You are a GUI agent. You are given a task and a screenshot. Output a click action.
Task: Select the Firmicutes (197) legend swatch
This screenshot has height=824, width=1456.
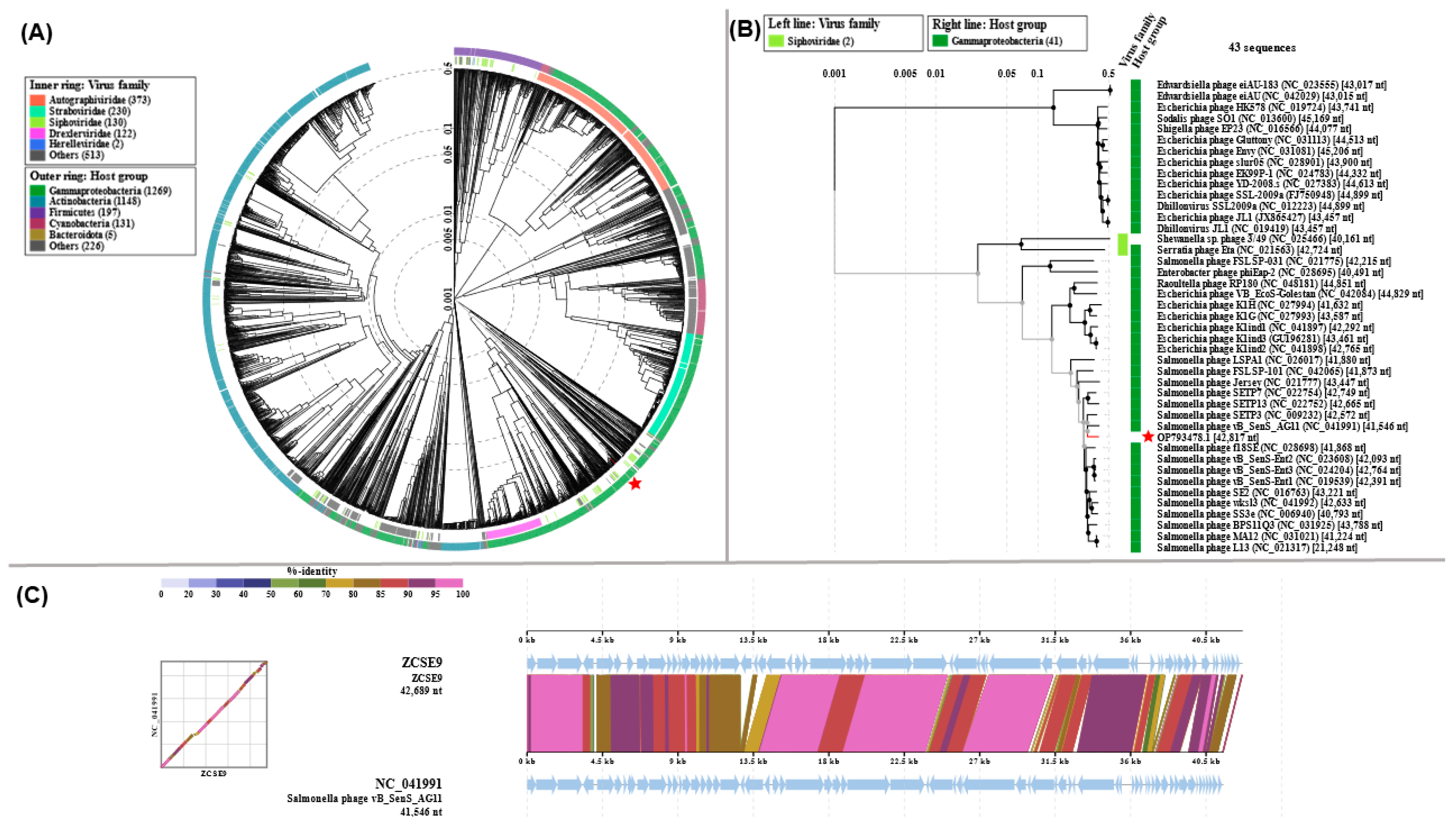point(38,212)
